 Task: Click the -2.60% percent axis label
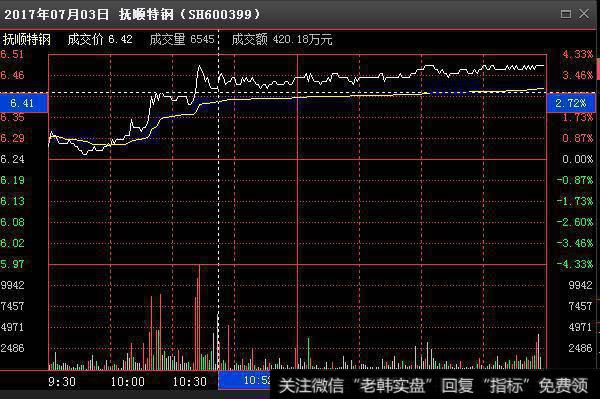(x=575, y=222)
